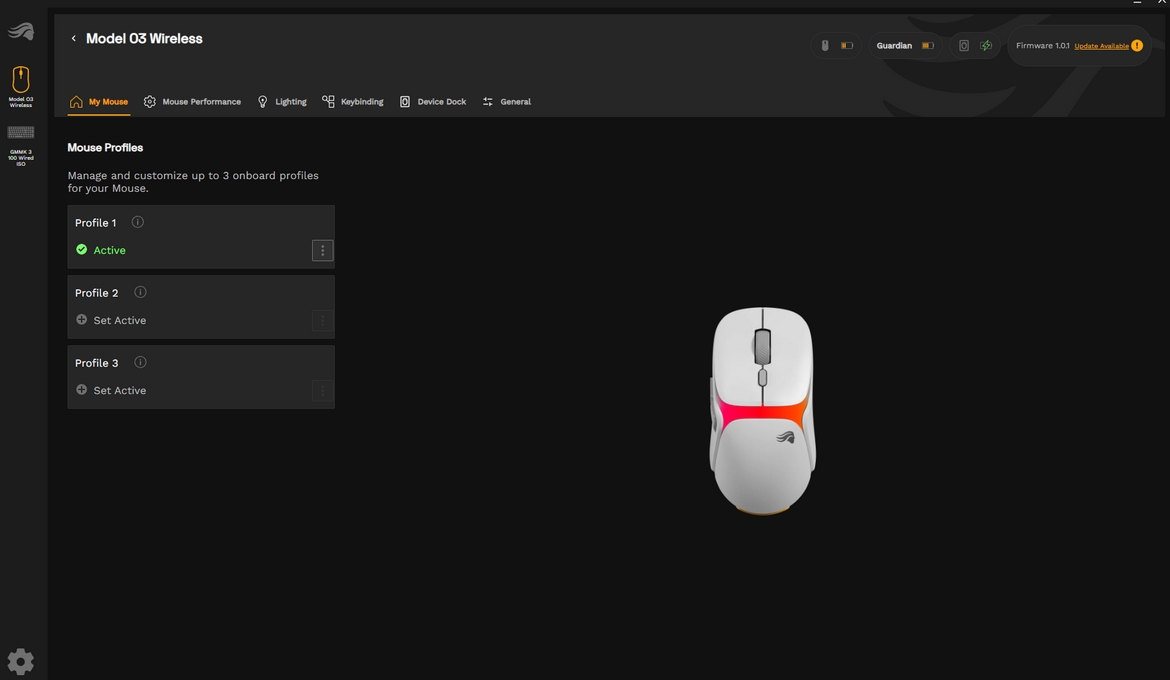
Task: Go back using the arrow beside Model O3 Wireless
Action: coord(73,38)
